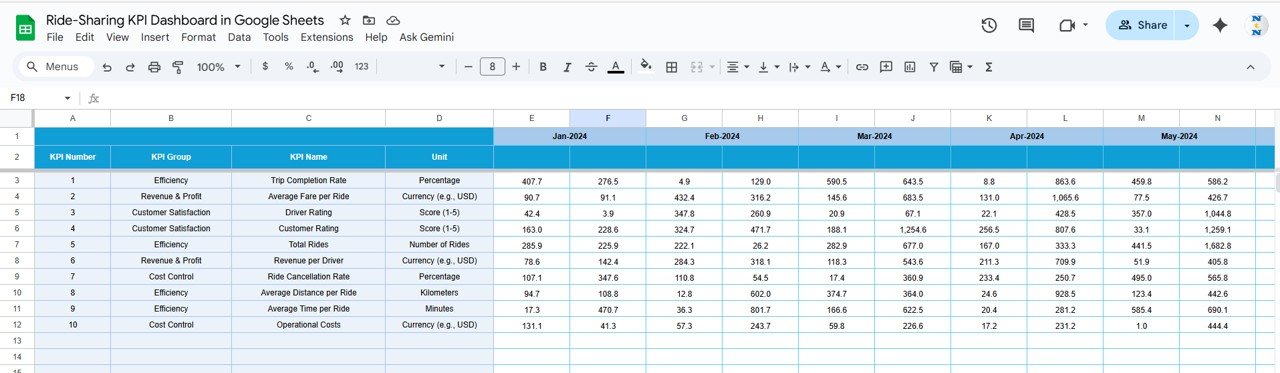Viewport: 1280px width, 373px height.
Task: Increase decimal places
Action: 337,67
